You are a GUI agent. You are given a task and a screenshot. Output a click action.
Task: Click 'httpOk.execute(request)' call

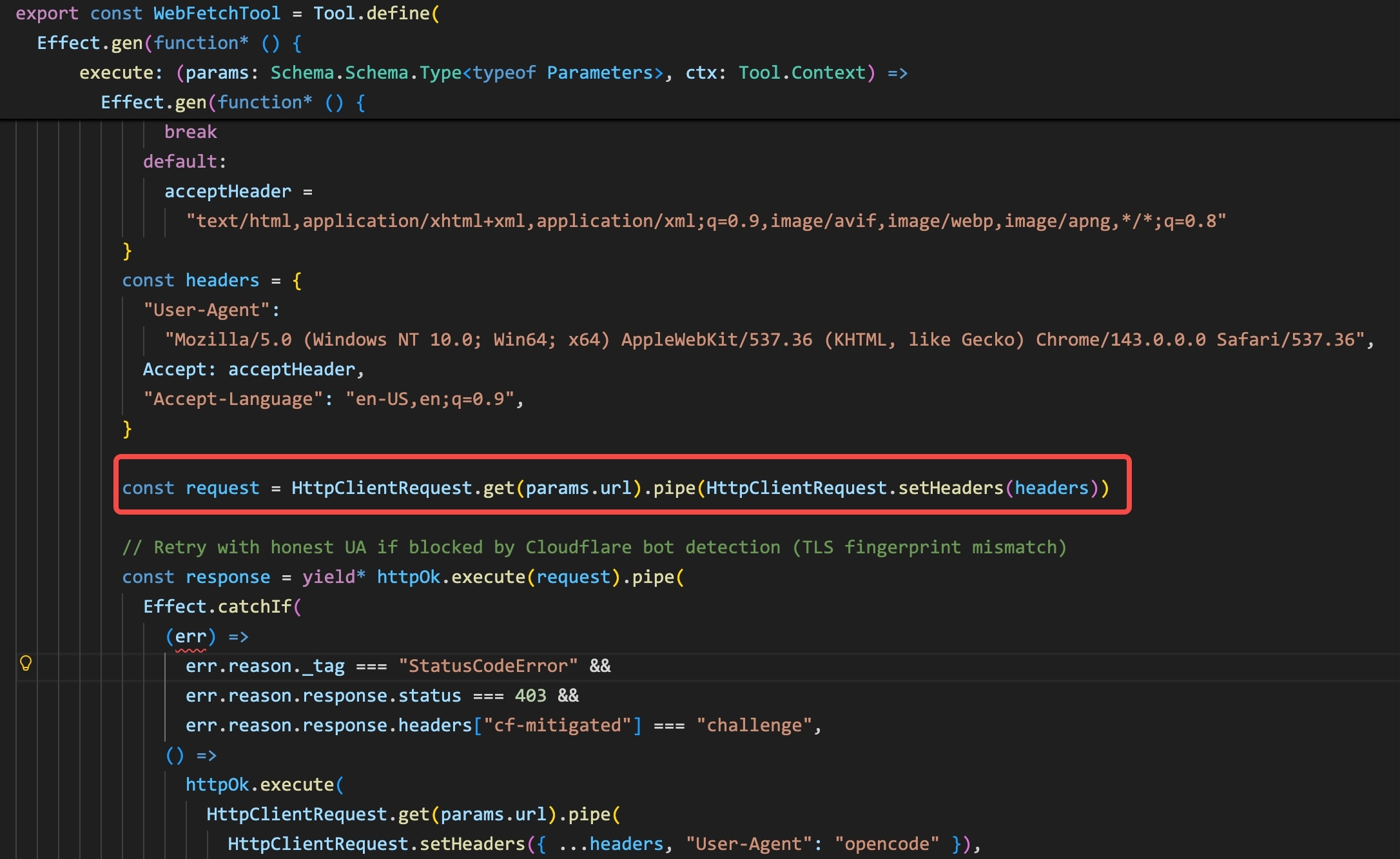coord(498,577)
